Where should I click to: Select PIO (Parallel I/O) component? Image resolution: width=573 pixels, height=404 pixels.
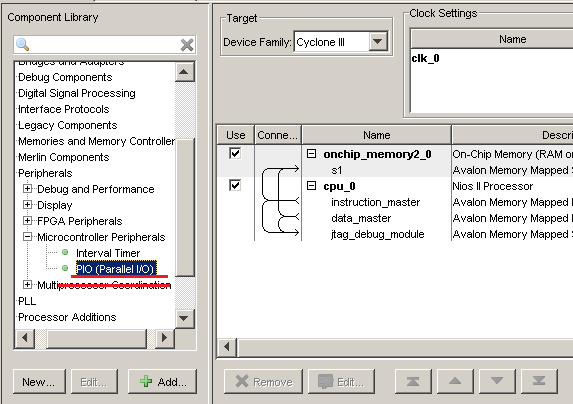[x=116, y=269]
